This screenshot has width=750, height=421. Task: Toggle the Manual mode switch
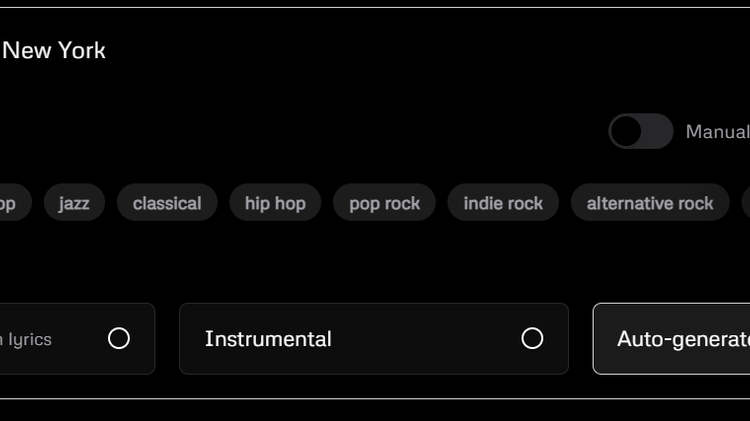tap(641, 131)
